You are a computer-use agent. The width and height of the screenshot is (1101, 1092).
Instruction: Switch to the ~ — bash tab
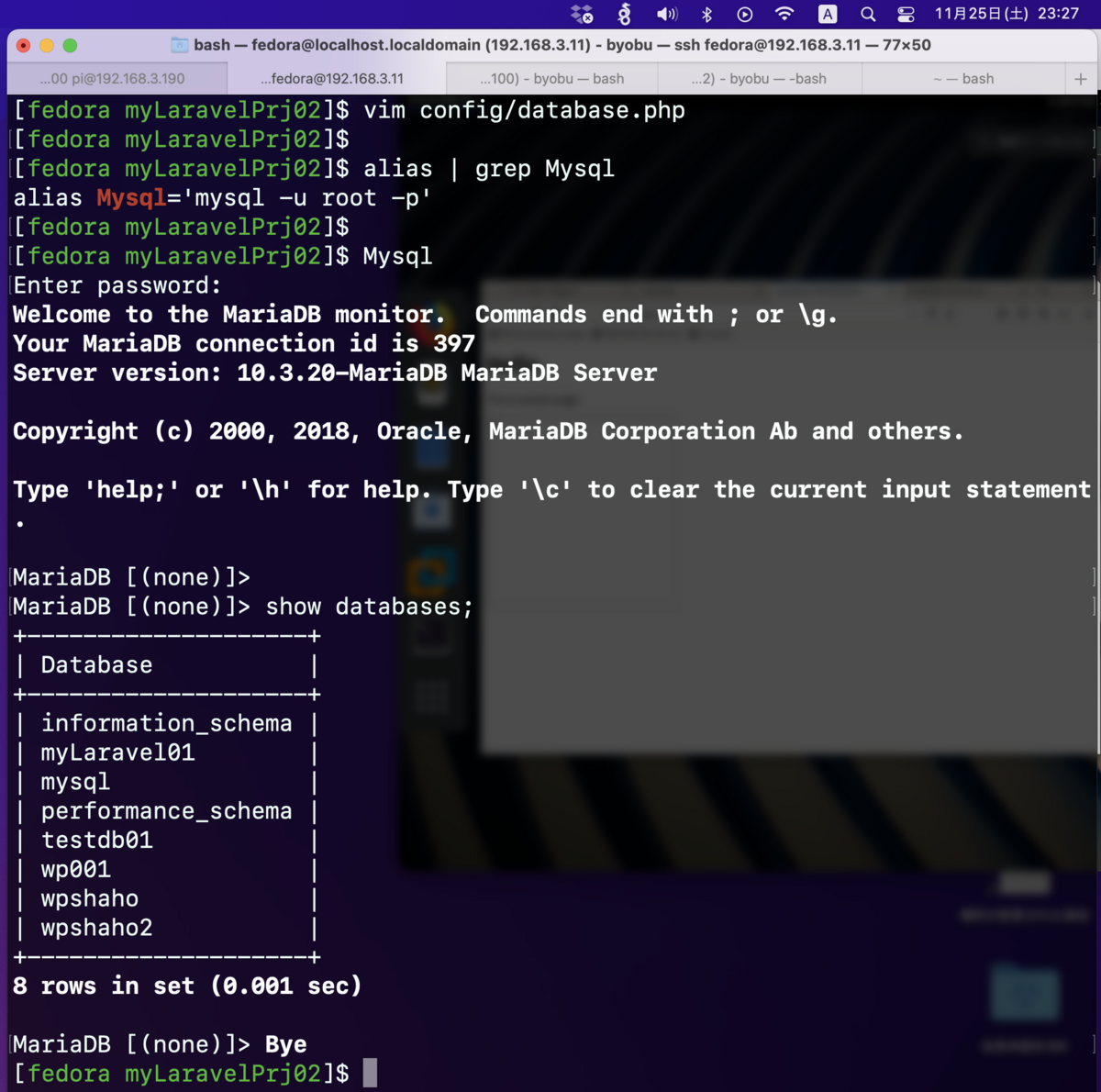pyautogui.click(x=963, y=79)
